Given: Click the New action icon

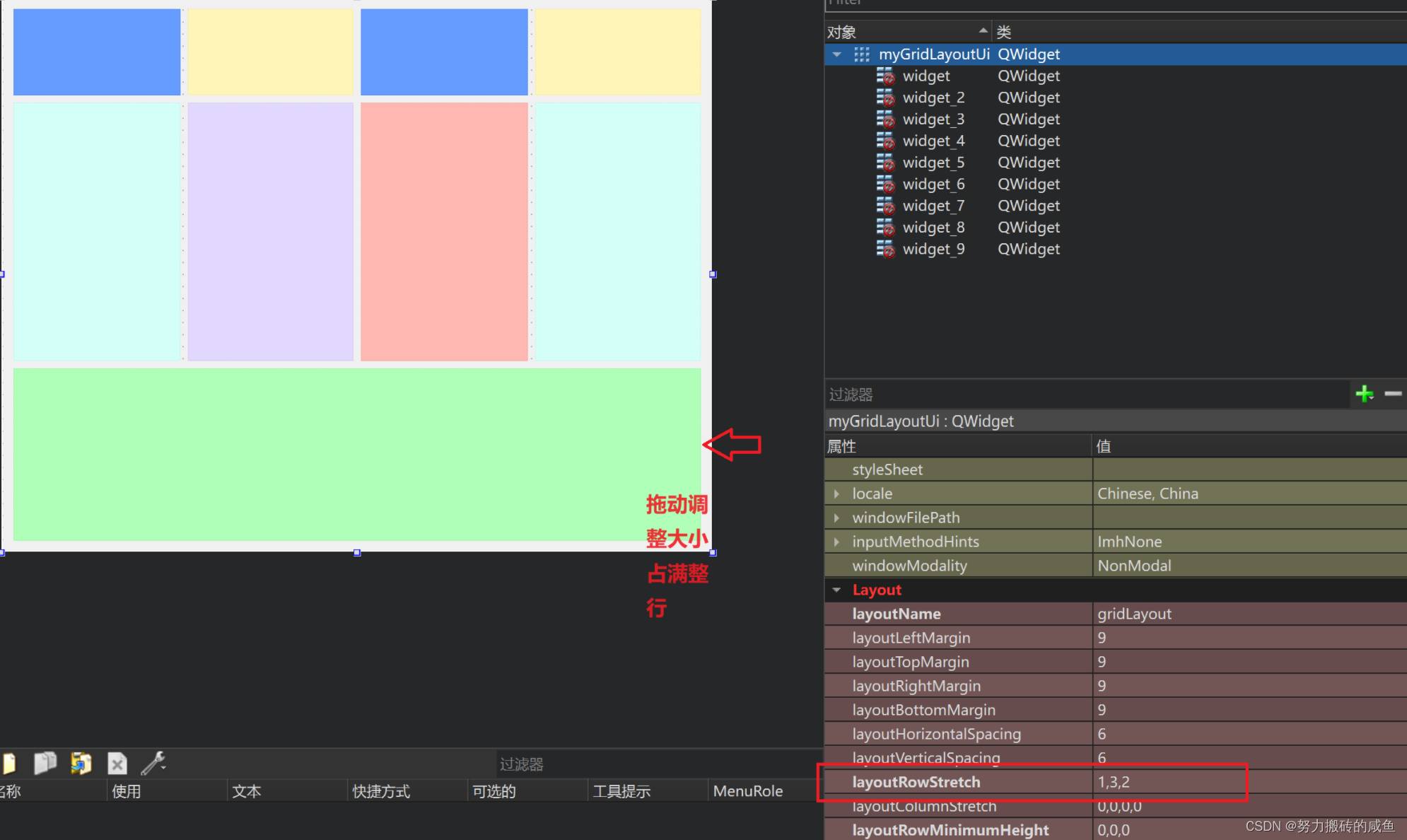Looking at the screenshot, I should pos(8,764).
